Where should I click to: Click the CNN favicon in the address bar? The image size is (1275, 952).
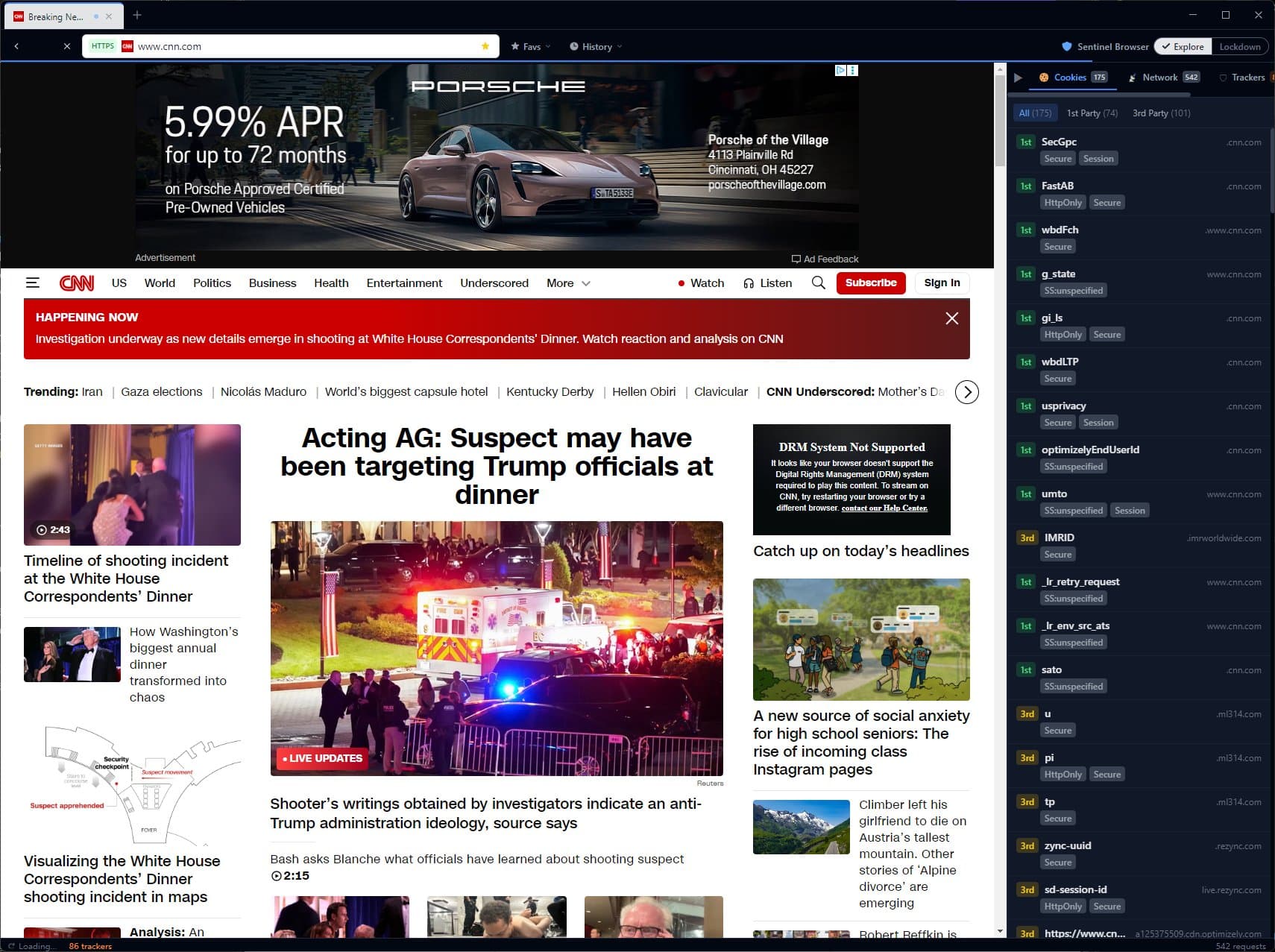tap(127, 46)
